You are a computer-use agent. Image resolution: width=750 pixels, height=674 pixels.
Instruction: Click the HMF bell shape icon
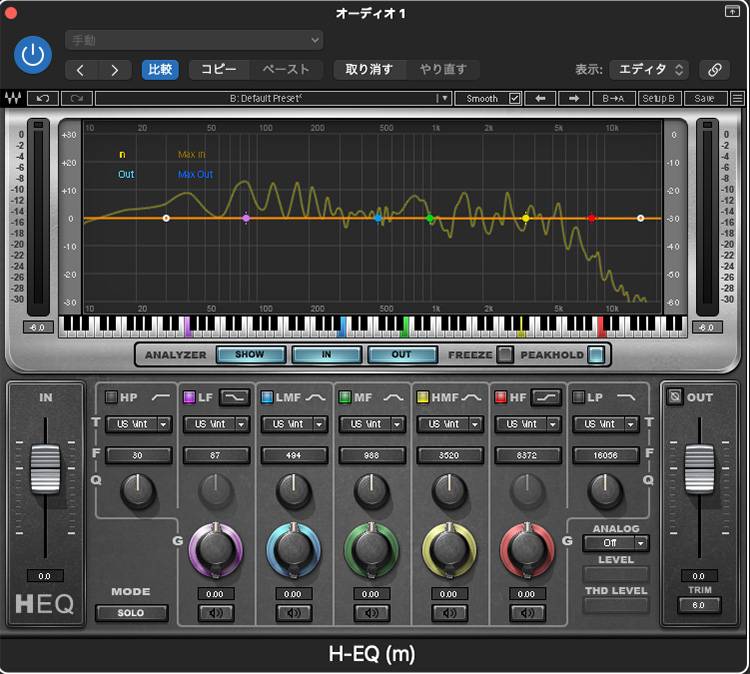[x=471, y=397]
